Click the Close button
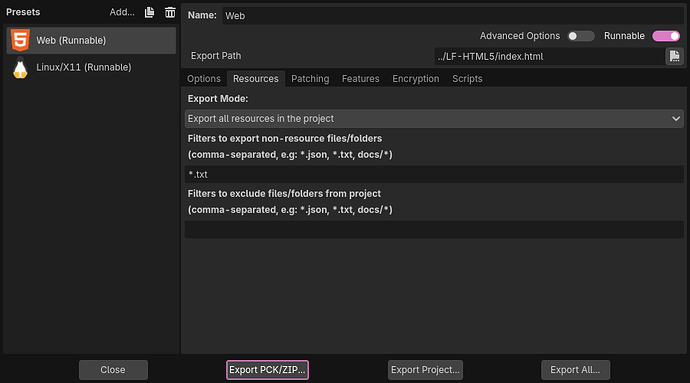The width and height of the screenshot is (690, 383). click(113, 370)
